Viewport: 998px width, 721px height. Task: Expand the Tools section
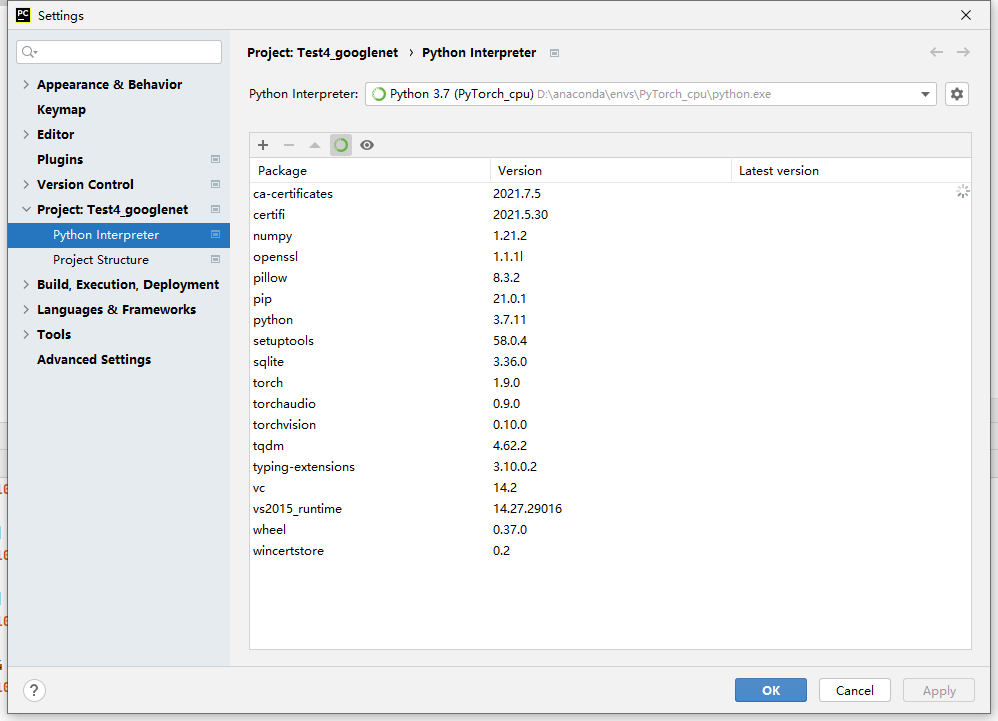coord(26,334)
